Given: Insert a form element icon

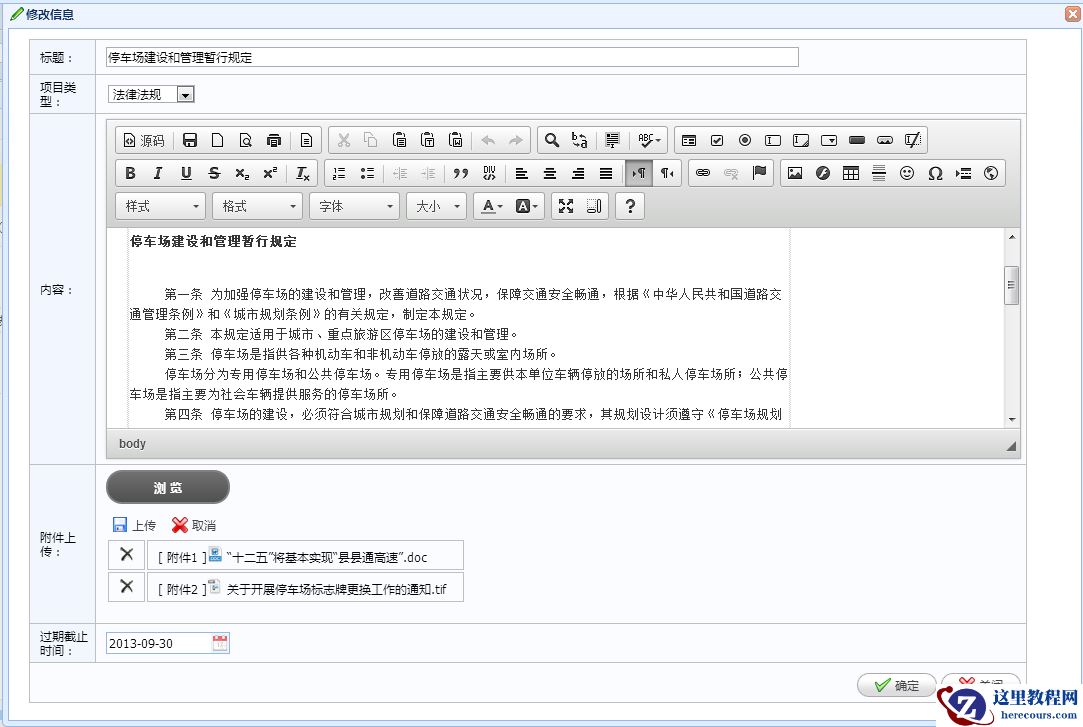Looking at the screenshot, I should pyautogui.click(x=689, y=140).
